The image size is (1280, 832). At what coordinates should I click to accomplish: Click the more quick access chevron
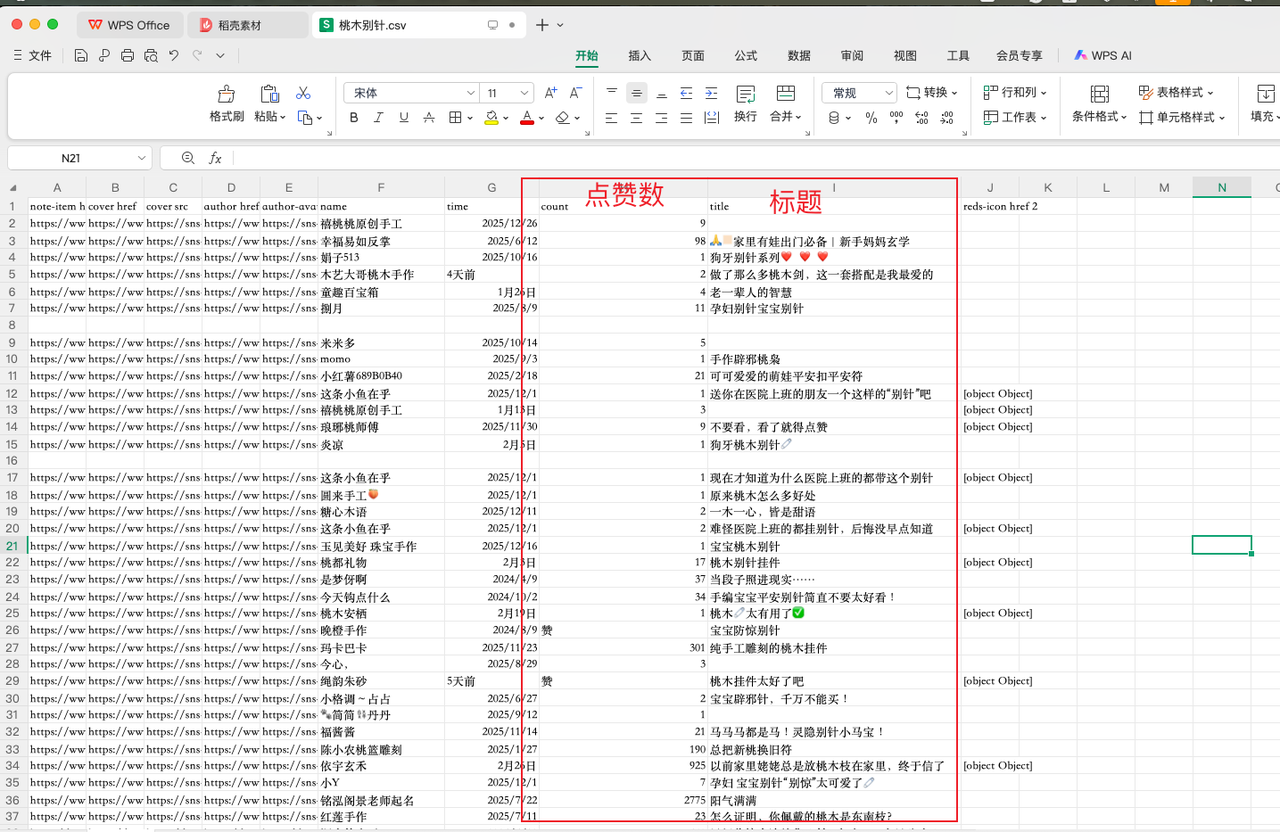(221, 55)
